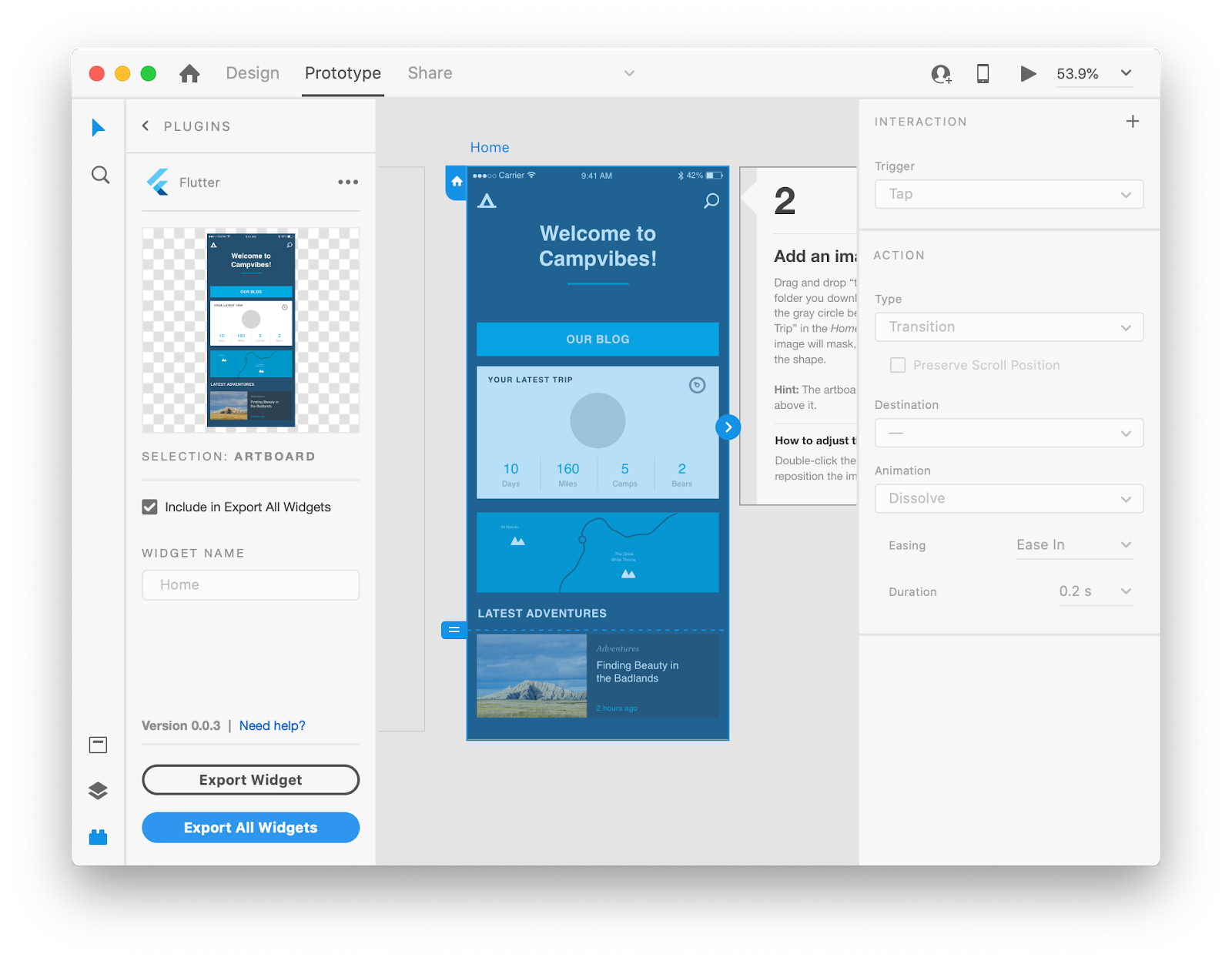Add a new interaction with the plus icon
1232x961 pixels.
click(1132, 121)
